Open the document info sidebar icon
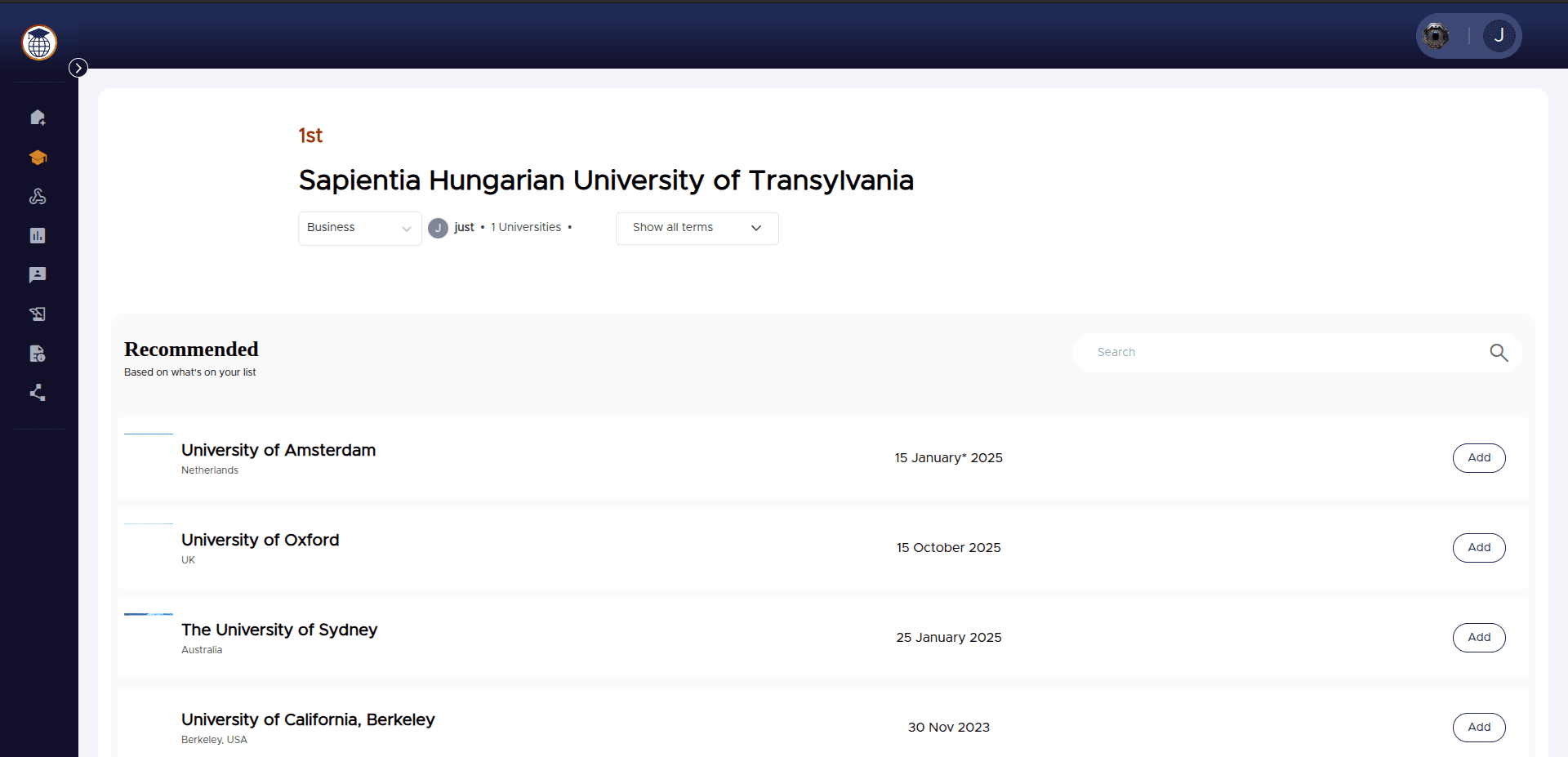 (38, 354)
